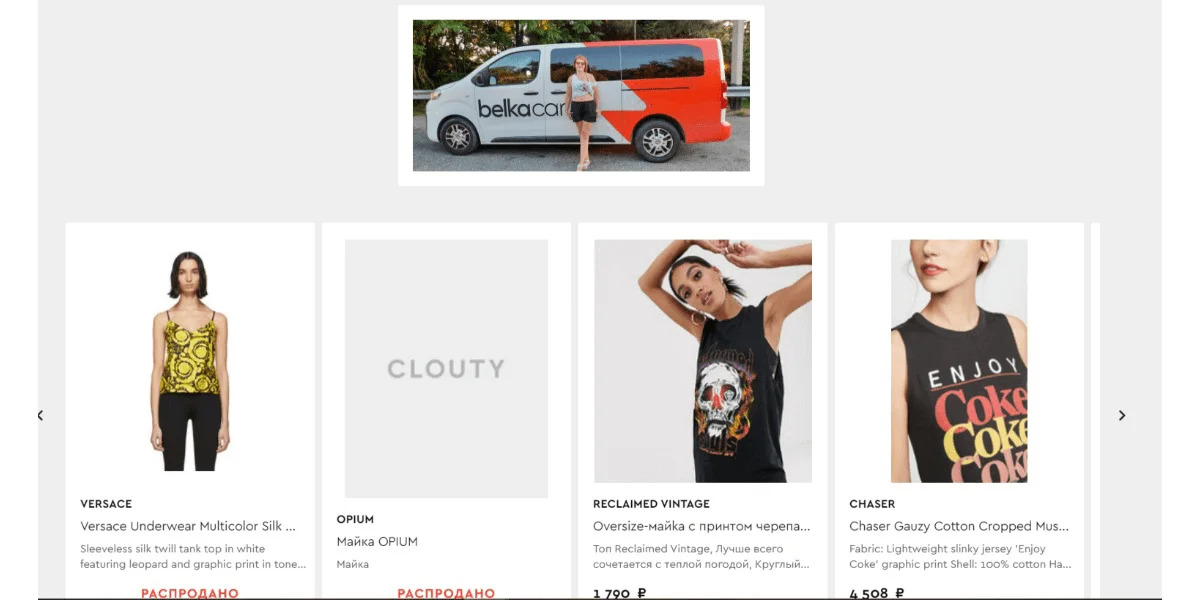This screenshot has width=1200, height=600.
Task: Click the next carousel arrow
Action: tap(1121, 415)
